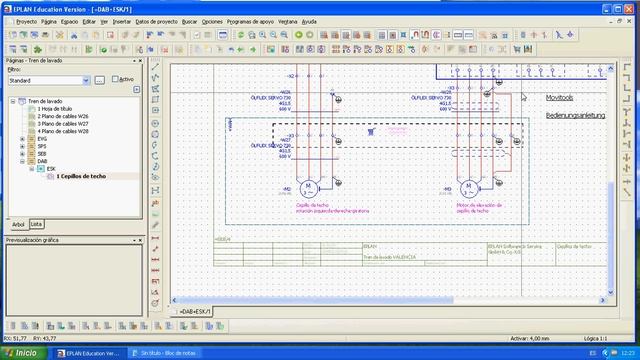Open the Insertar menu
The height and width of the screenshot is (360, 640).
[x=122, y=22]
